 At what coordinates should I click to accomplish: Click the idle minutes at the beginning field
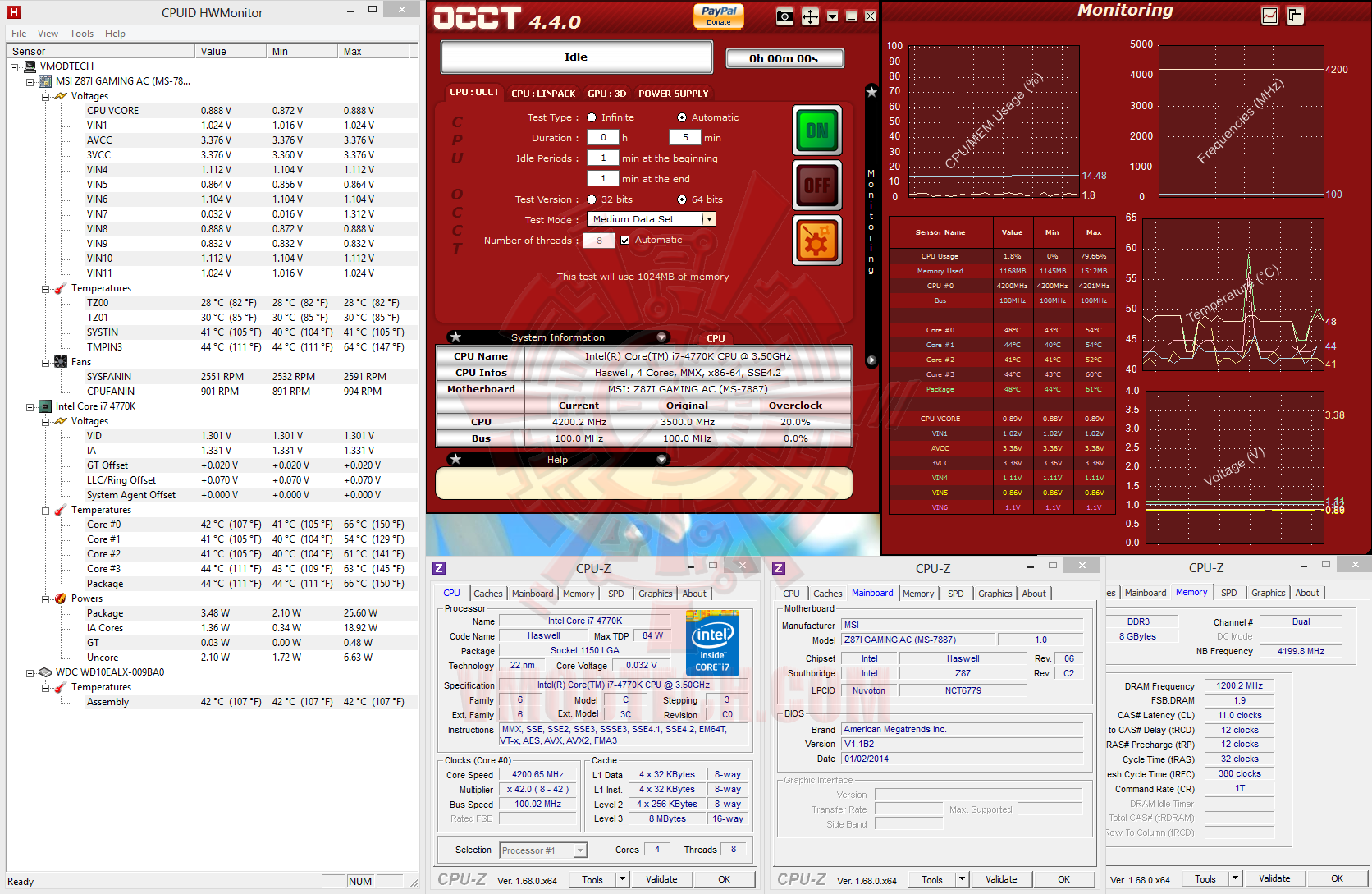coord(603,158)
